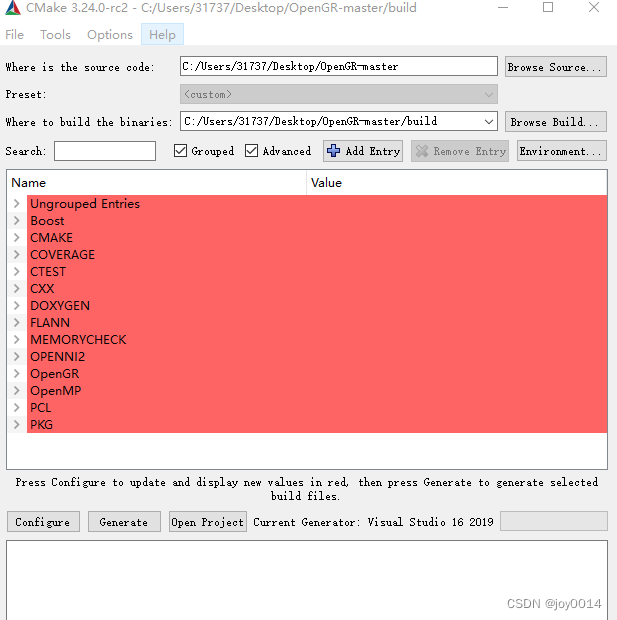
Task: Expand the OPENNI2 group arrow
Action: 17,357
